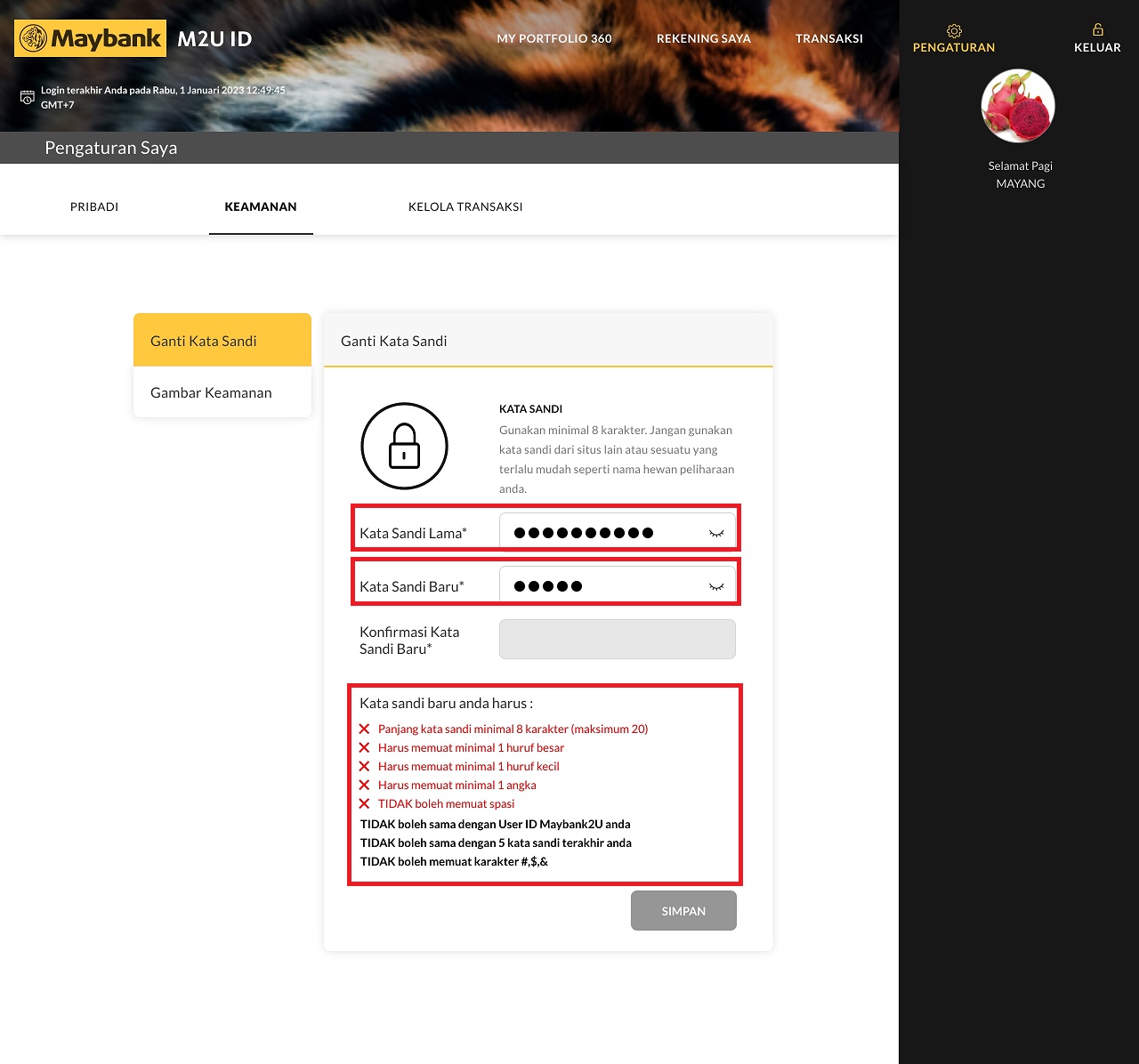The height and width of the screenshot is (1064, 1139).
Task: Select Gambar Keamanan sidebar item
Action: [222, 392]
